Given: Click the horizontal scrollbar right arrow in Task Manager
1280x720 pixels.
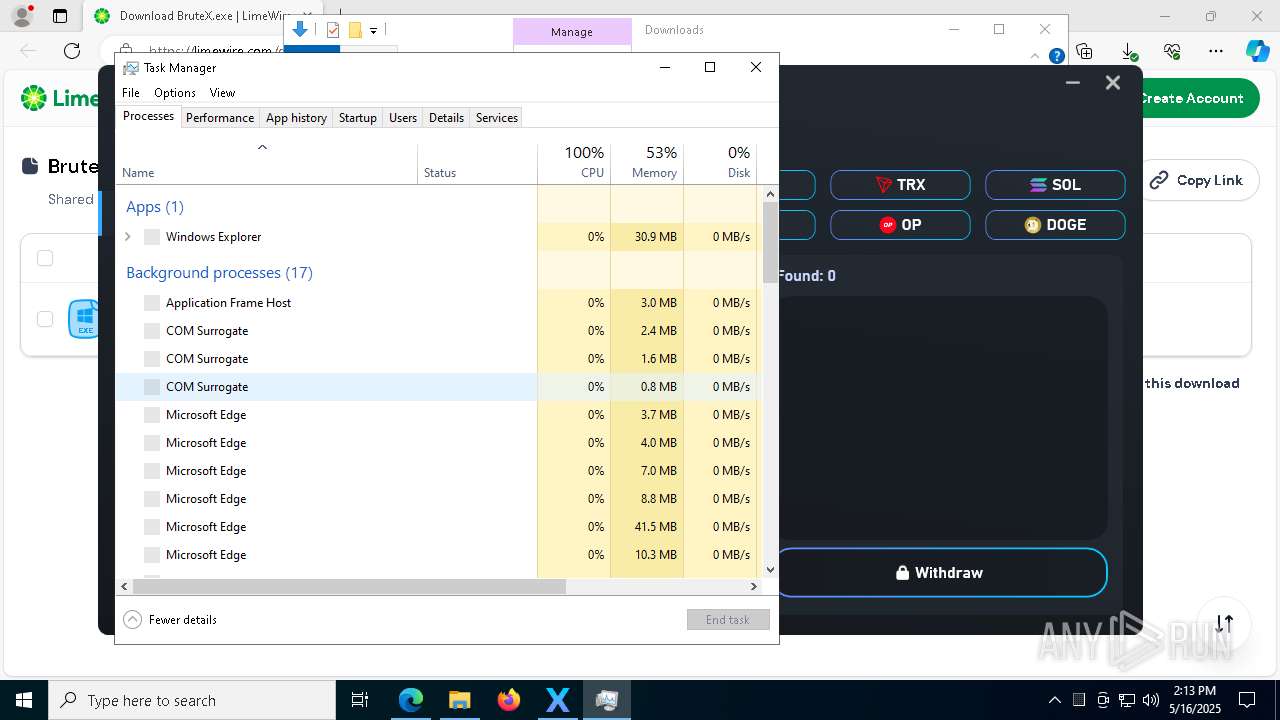Looking at the screenshot, I should (754, 587).
